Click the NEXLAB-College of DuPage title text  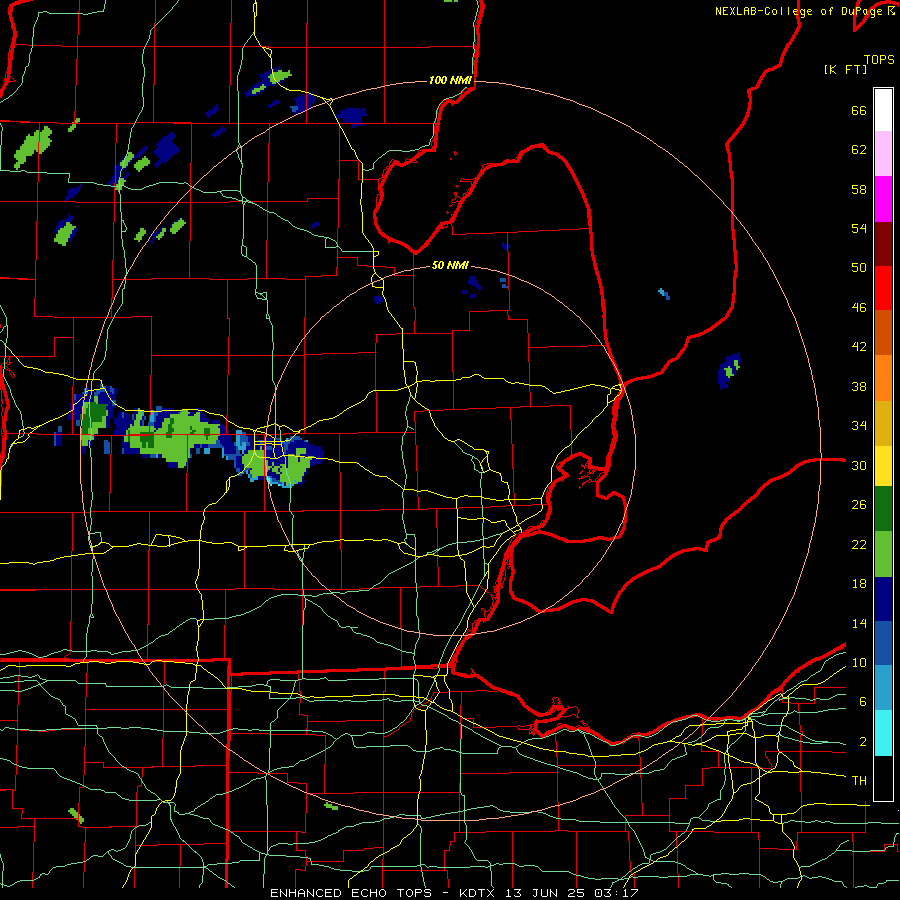tap(800, 11)
